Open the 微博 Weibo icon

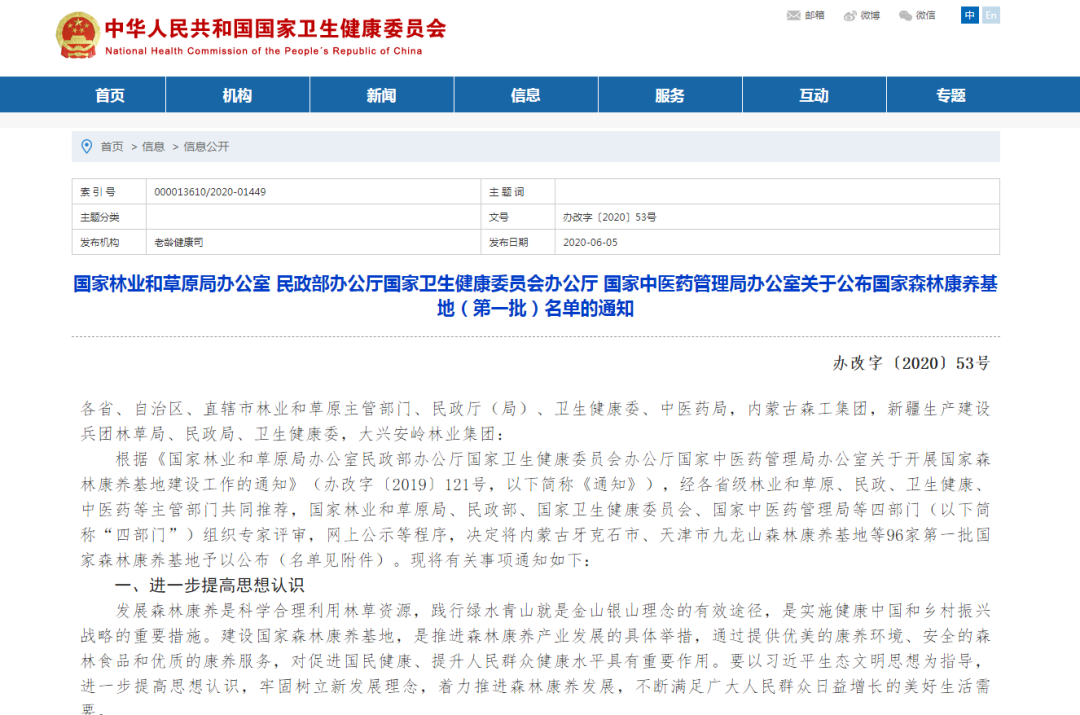coord(851,15)
